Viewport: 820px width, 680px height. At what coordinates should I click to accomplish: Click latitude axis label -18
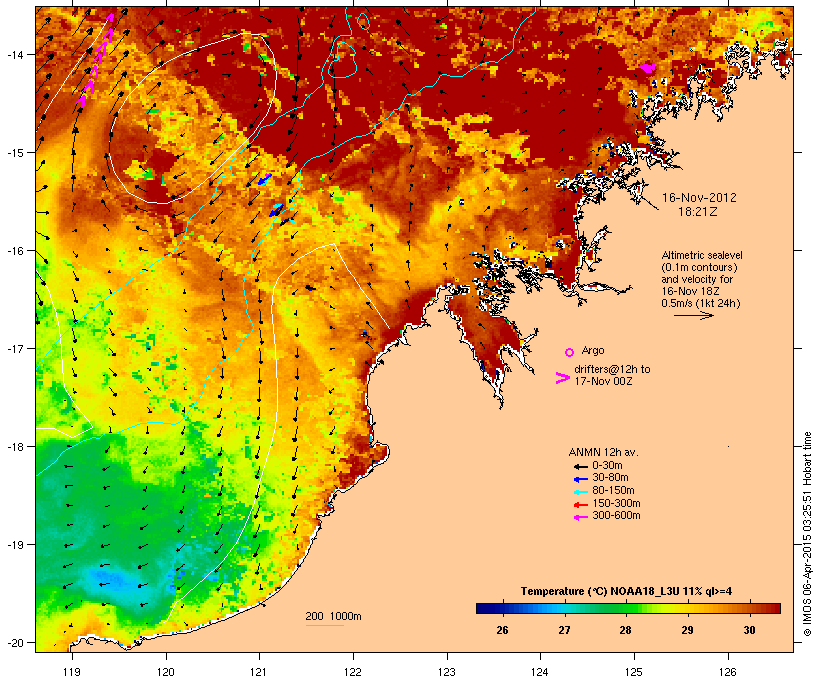[15, 446]
